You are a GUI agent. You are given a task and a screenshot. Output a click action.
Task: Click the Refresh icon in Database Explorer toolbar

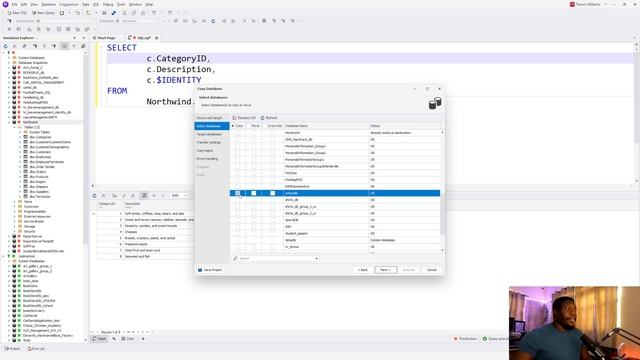click(6, 46)
